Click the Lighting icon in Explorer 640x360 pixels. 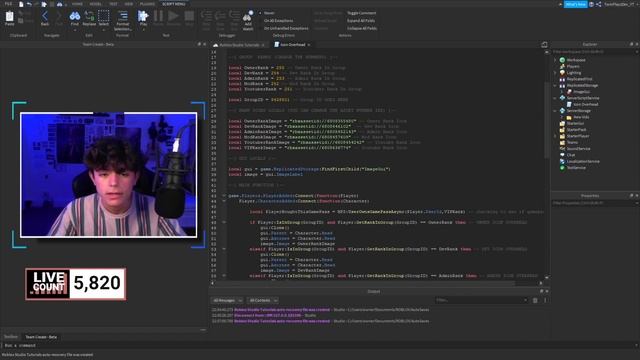[x=562, y=73]
